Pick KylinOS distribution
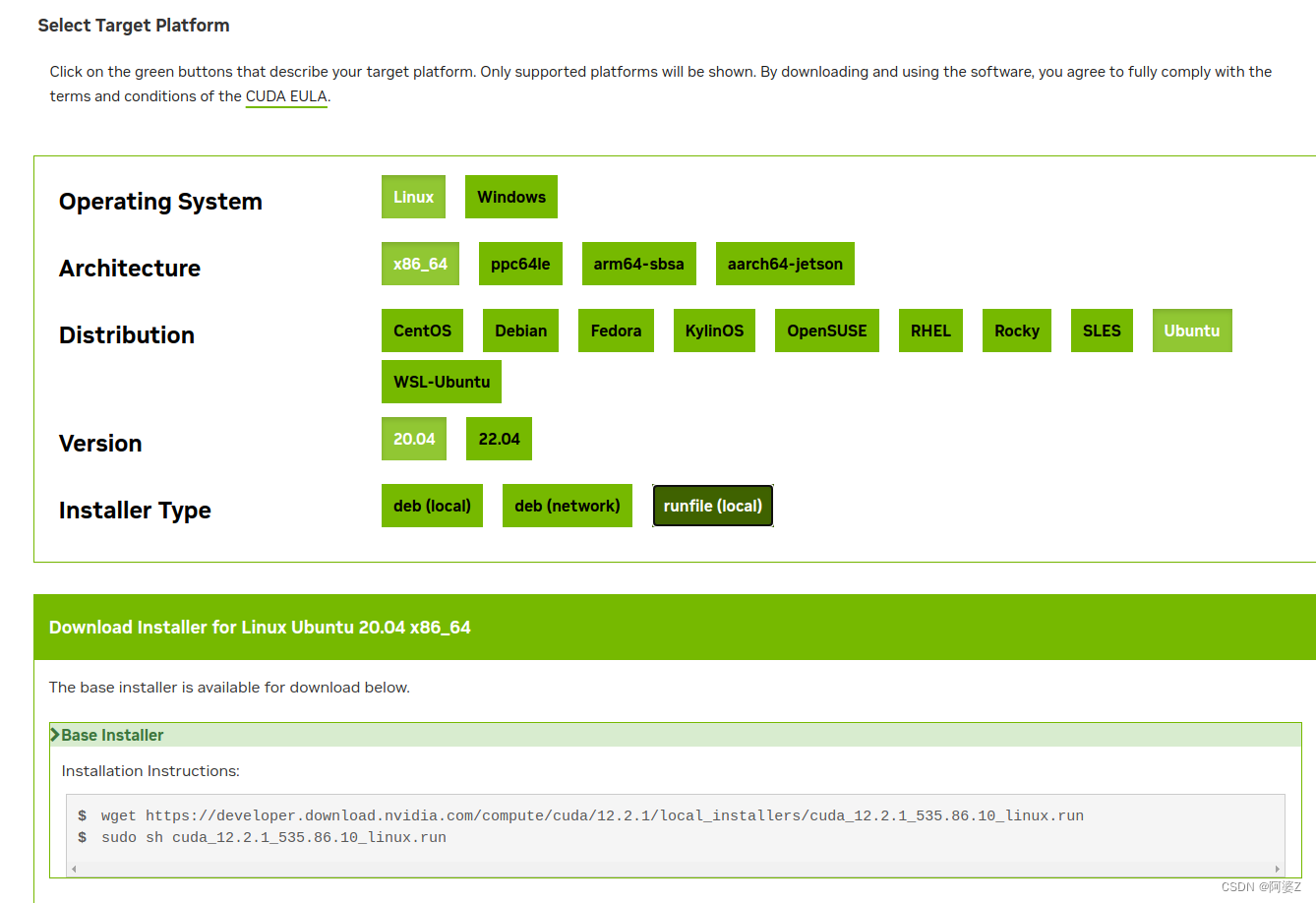This screenshot has height=903, width=1316. [714, 331]
